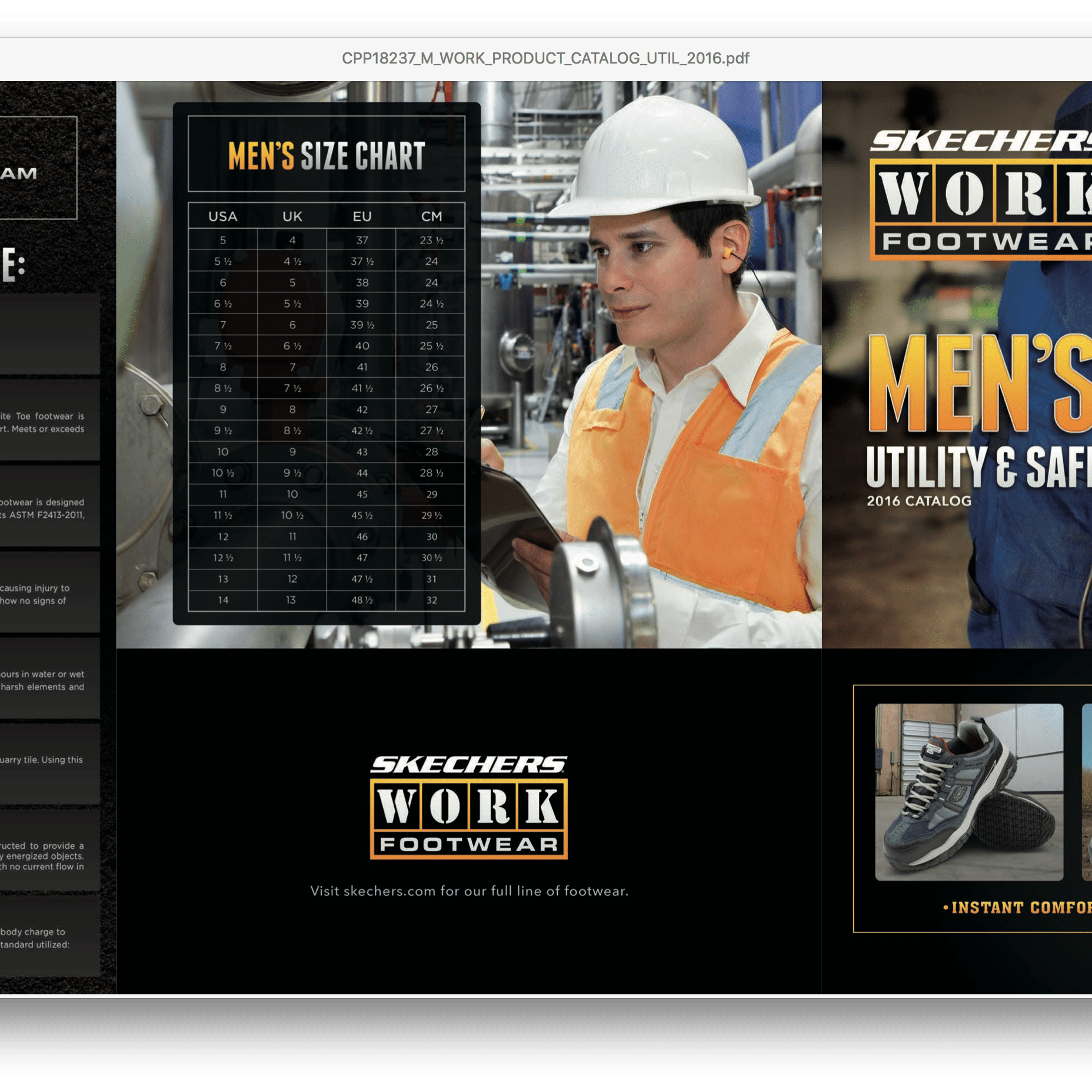
Task: Click the EU size 39 cell
Action: pos(362,304)
